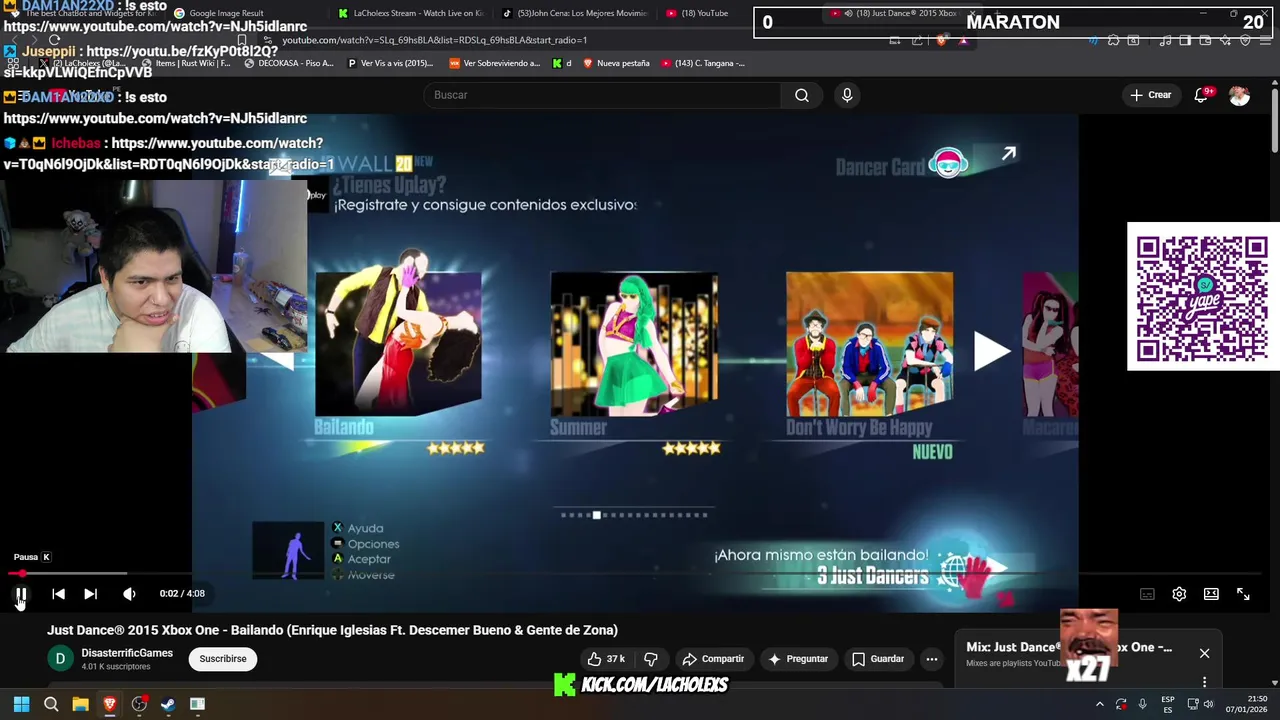The width and height of the screenshot is (1280, 720).
Task: Toggle theater mode in the player
Action: 1211,594
